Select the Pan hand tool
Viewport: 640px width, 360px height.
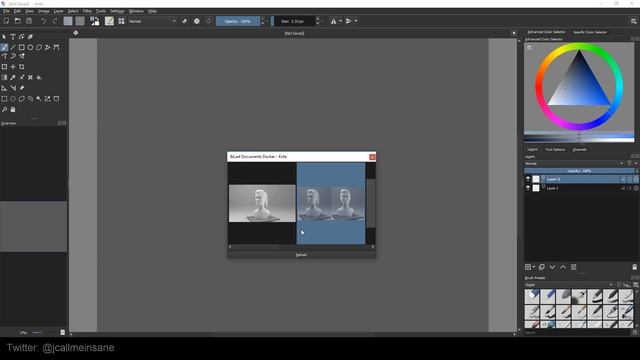13,109
